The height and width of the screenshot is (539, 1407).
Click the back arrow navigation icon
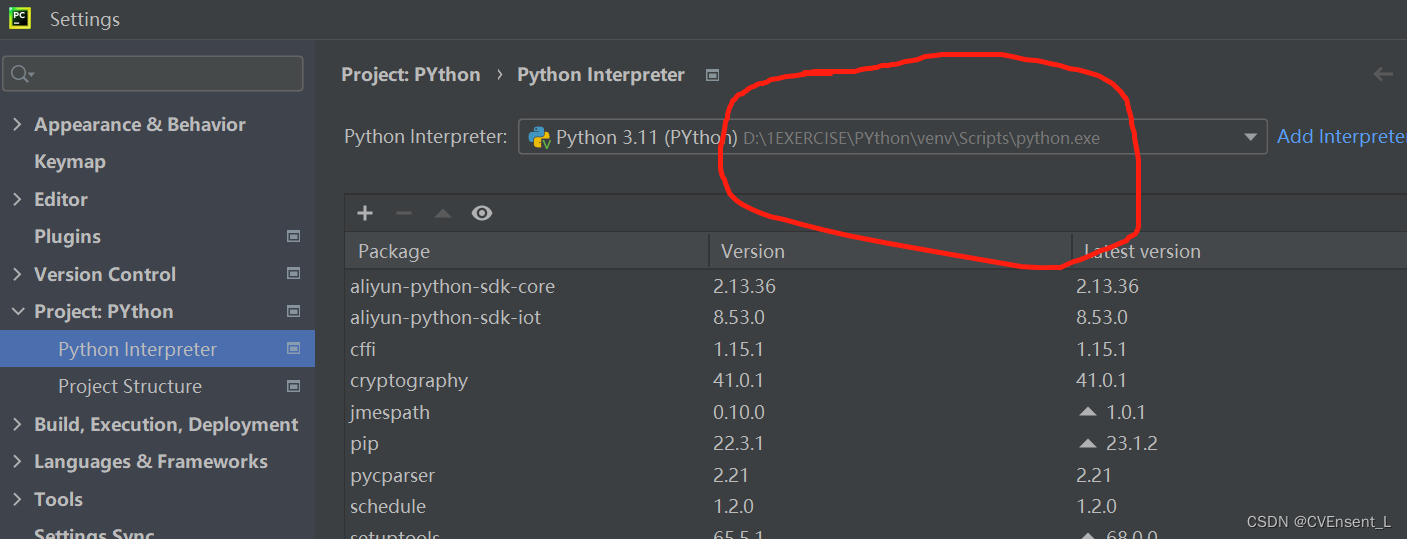(1383, 74)
